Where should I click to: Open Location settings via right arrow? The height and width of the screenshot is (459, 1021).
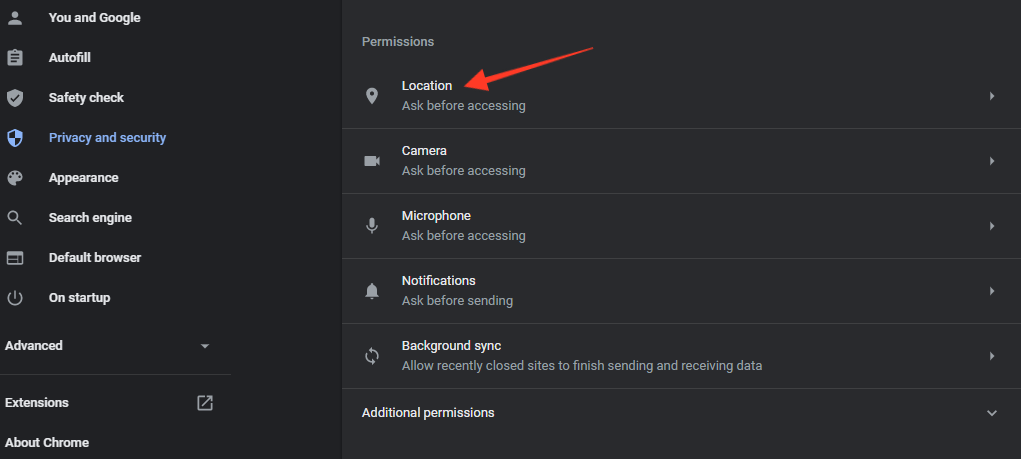[x=992, y=96]
